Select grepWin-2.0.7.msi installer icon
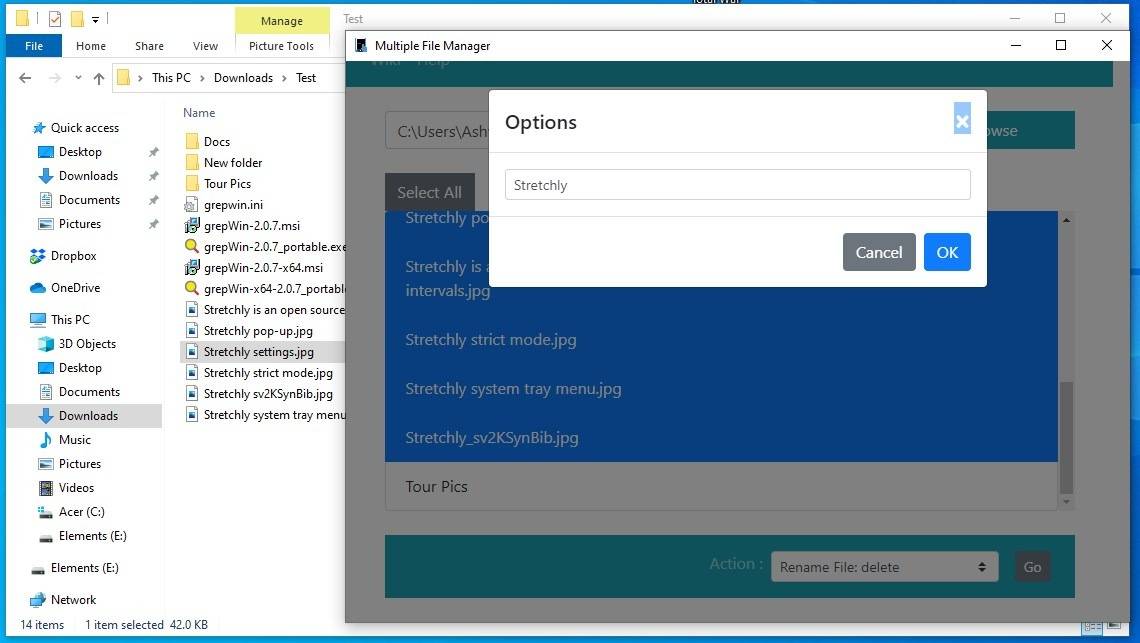The width and height of the screenshot is (1140, 643). (x=192, y=225)
